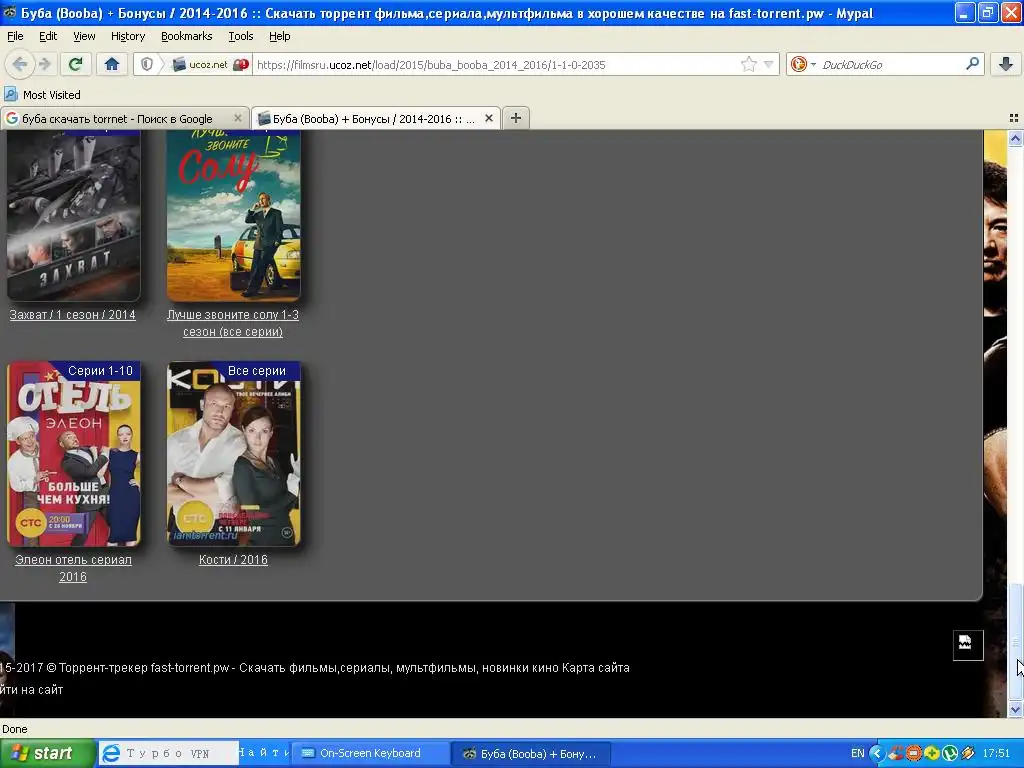
Task: Open the Bookmarks menu
Action: click(187, 36)
